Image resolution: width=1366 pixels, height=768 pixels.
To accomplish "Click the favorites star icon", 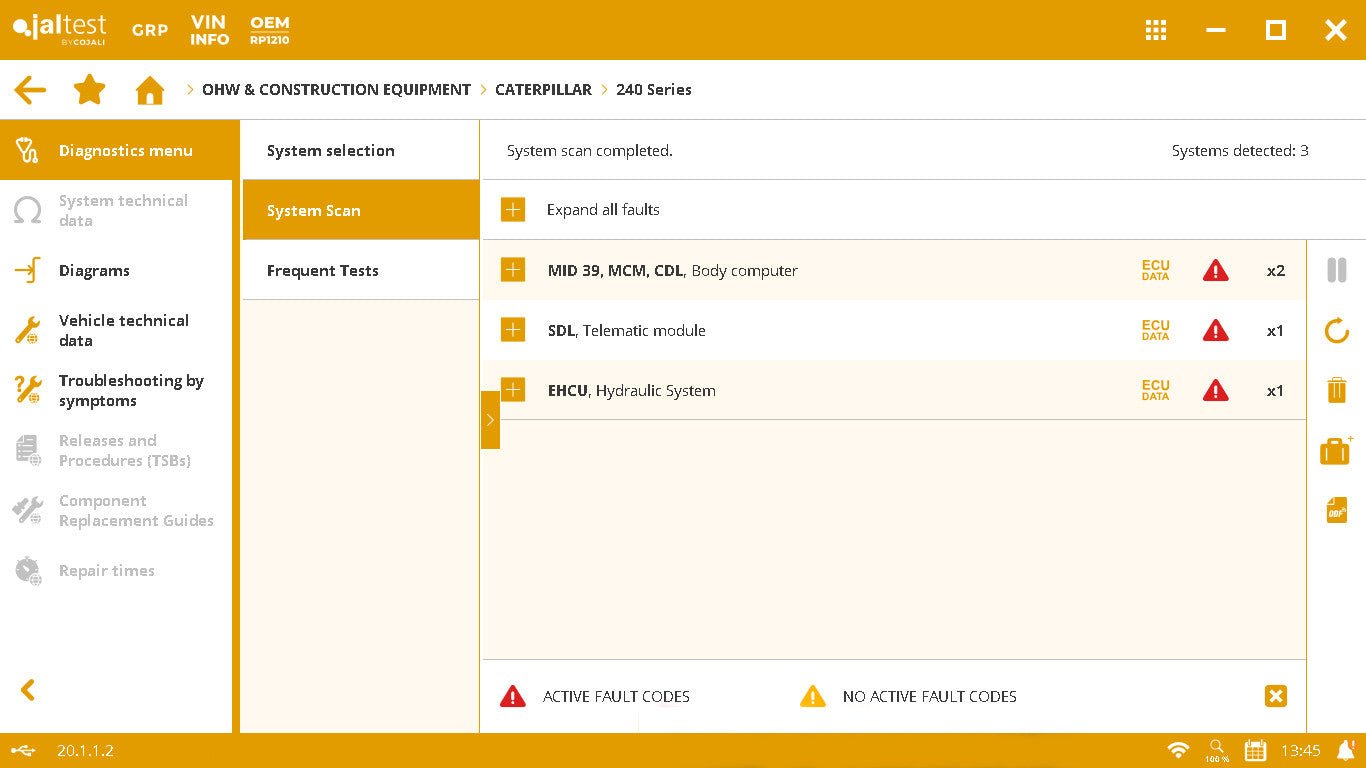I will 90,90.
